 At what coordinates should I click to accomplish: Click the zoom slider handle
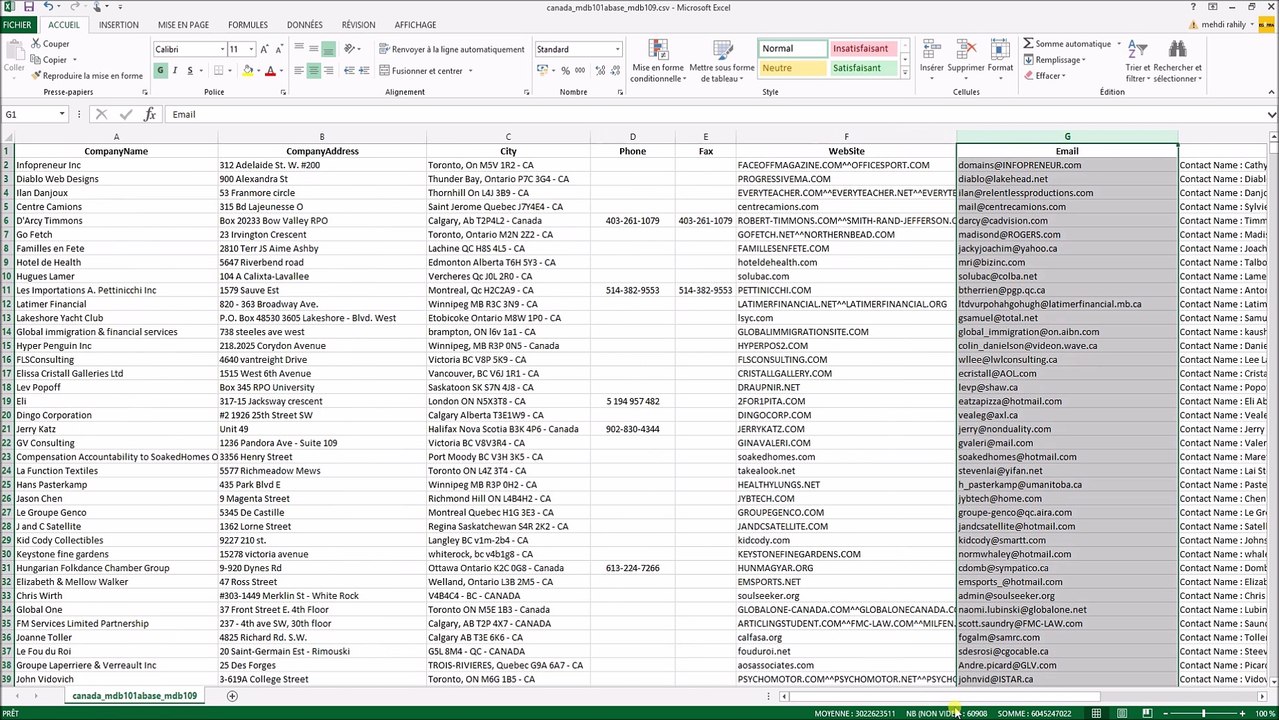point(1204,713)
